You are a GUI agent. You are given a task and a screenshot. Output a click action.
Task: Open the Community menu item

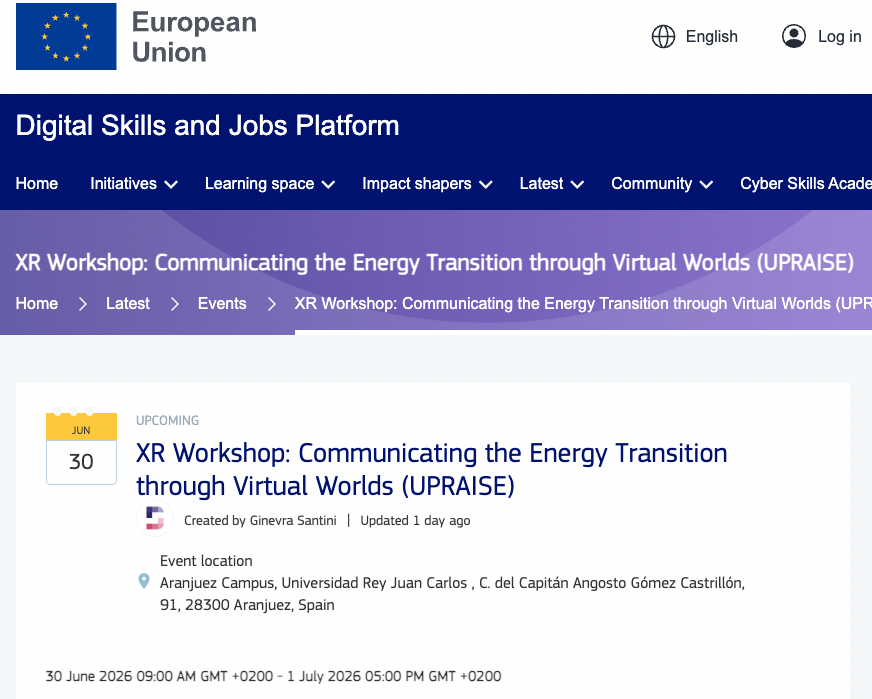point(651,184)
